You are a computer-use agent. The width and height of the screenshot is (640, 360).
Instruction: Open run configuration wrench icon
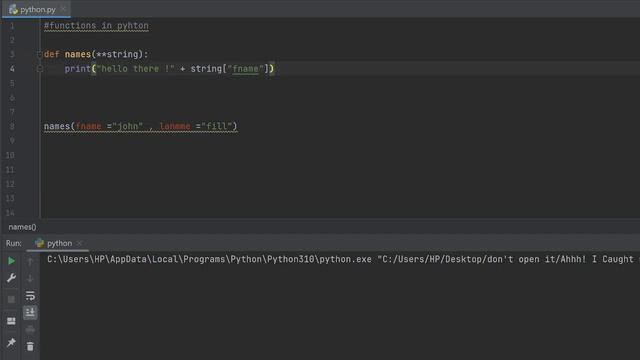pos(11,278)
